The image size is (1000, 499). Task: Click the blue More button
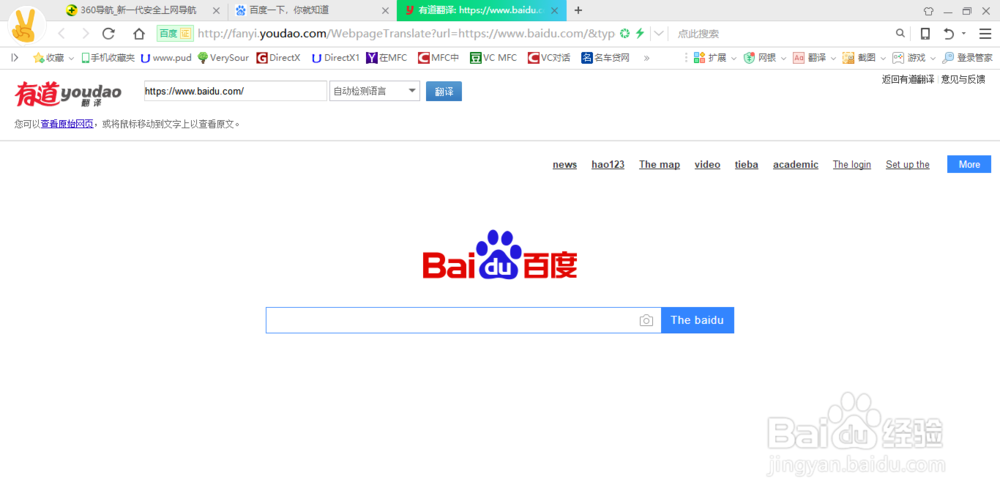coord(969,164)
